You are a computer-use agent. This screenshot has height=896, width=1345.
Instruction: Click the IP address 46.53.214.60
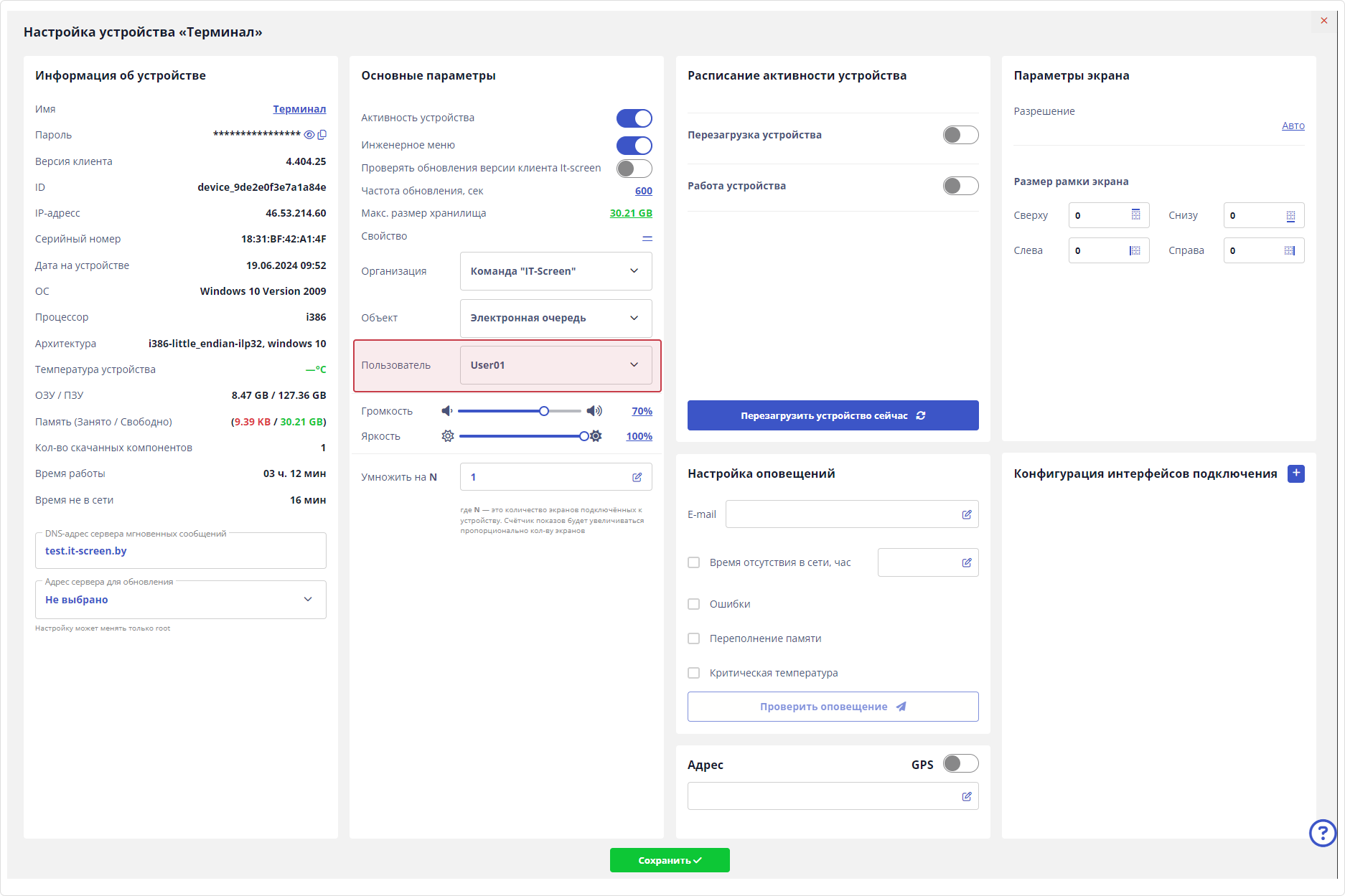click(x=296, y=213)
